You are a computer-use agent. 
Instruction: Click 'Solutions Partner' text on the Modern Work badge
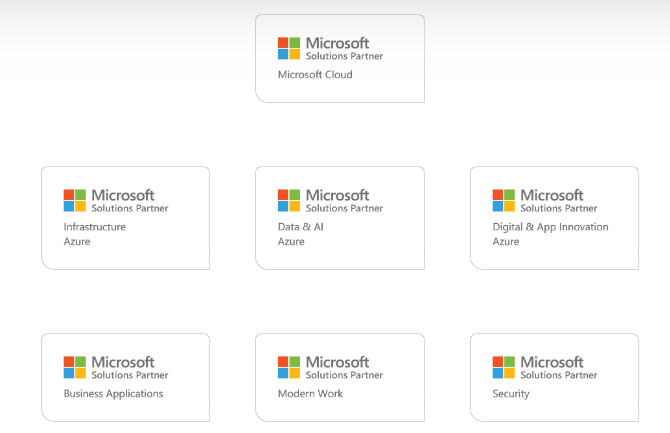[344, 376]
